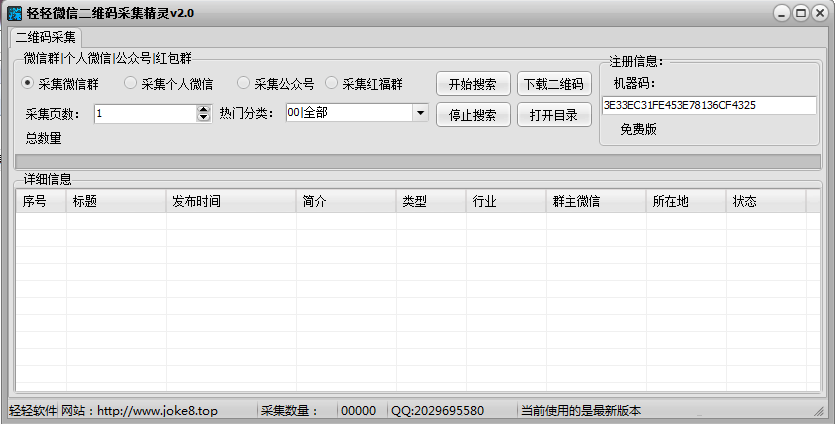835x424 pixels.
Task: Sort by the 发布时间 column header
Action: pyautogui.click(x=230, y=201)
